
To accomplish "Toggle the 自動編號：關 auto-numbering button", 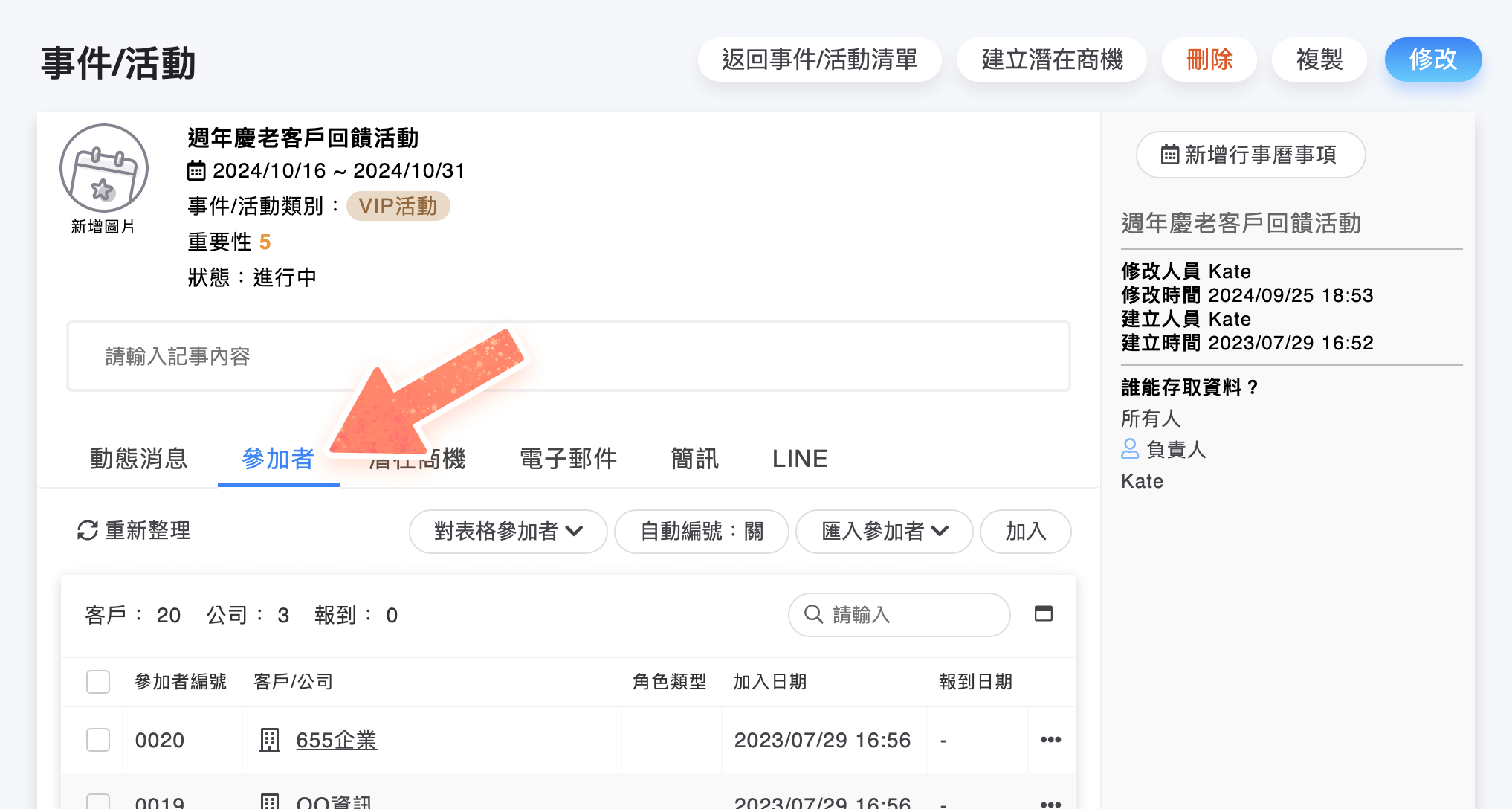I will coord(702,531).
